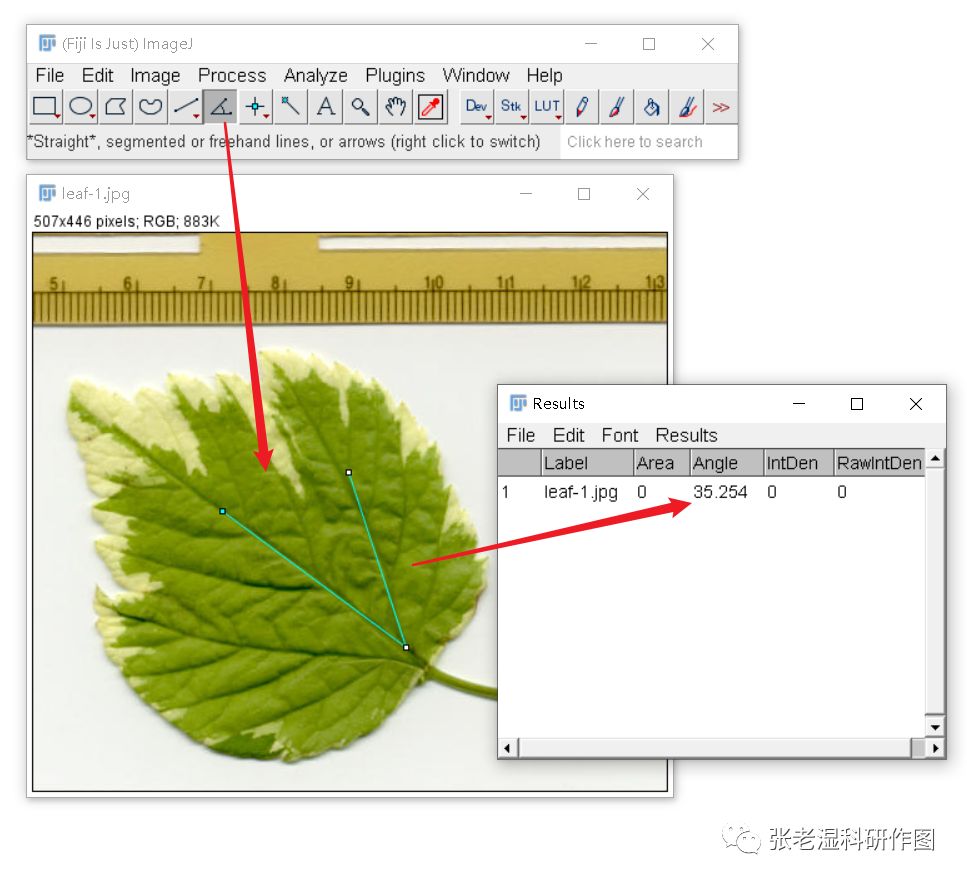Select the Pencil tool

(x=582, y=107)
